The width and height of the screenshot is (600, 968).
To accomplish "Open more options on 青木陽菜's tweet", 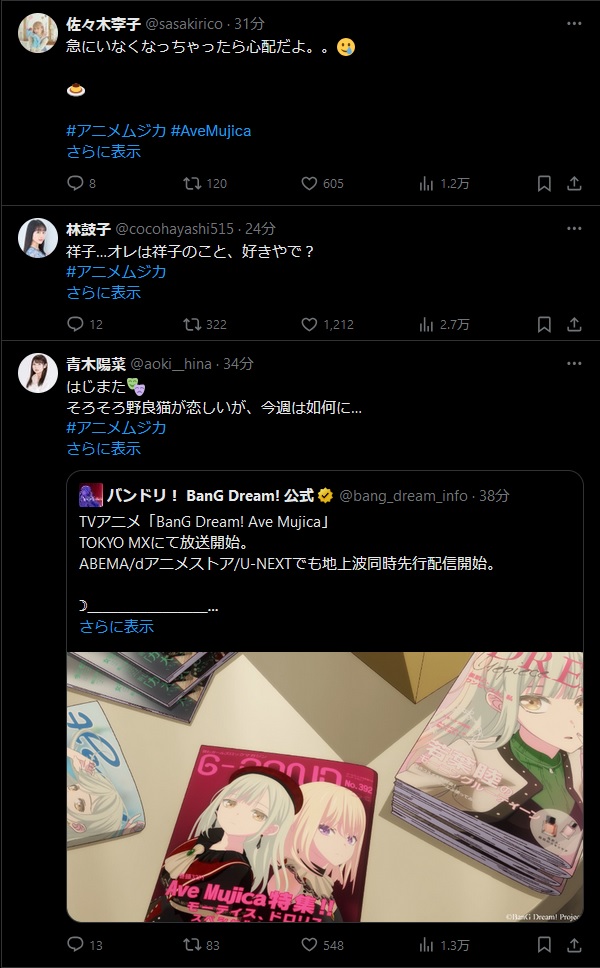I will click(574, 364).
